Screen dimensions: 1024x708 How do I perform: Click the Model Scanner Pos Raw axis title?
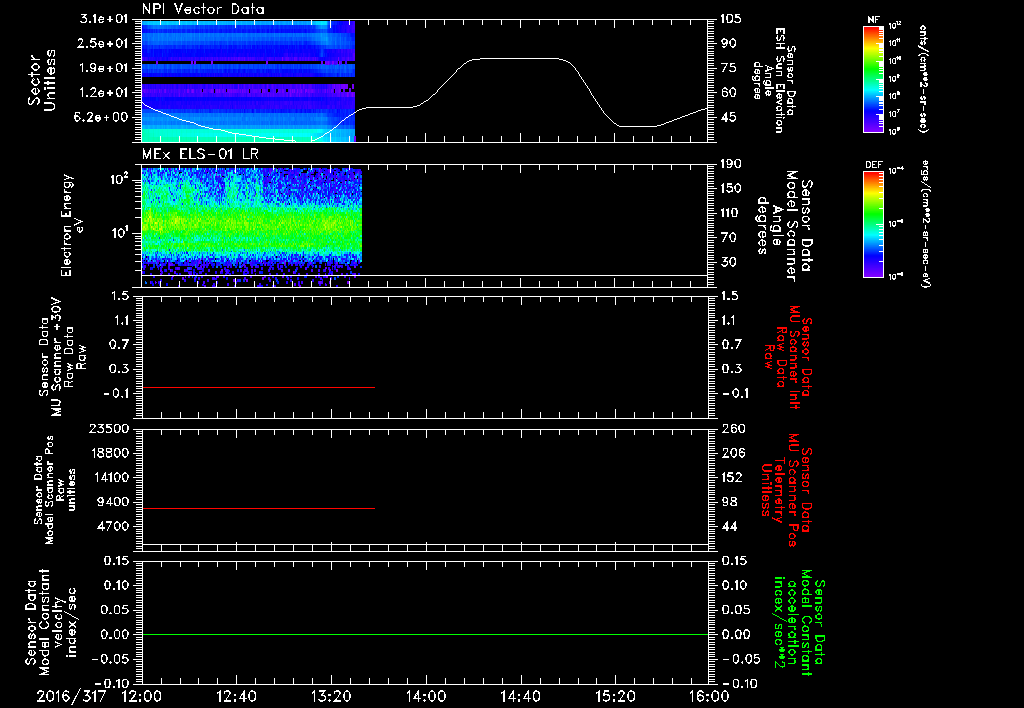(x=55, y=490)
